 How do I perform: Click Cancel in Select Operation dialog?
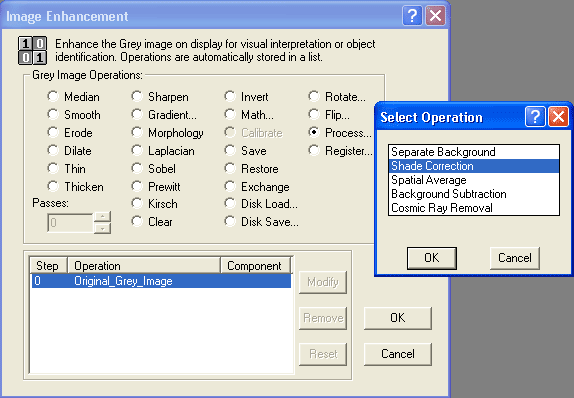click(x=515, y=258)
